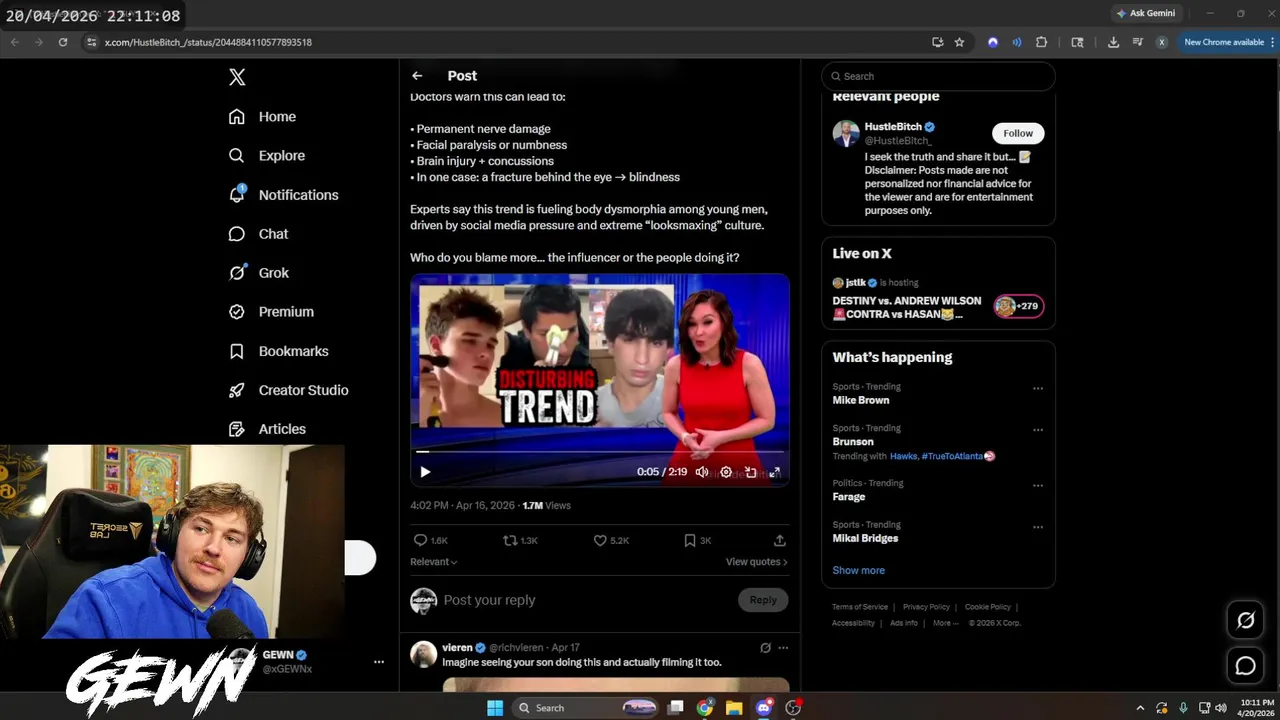
Task: Open Chrome downloads icon
Action: (1113, 42)
